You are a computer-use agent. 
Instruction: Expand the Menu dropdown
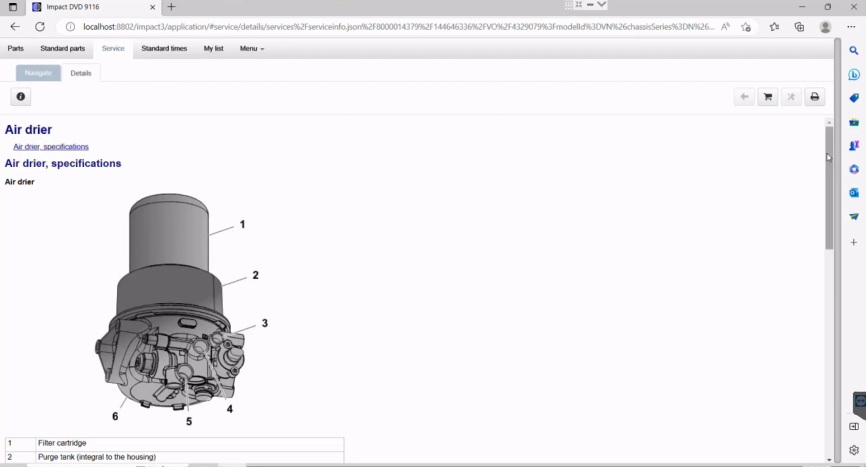tap(252, 48)
